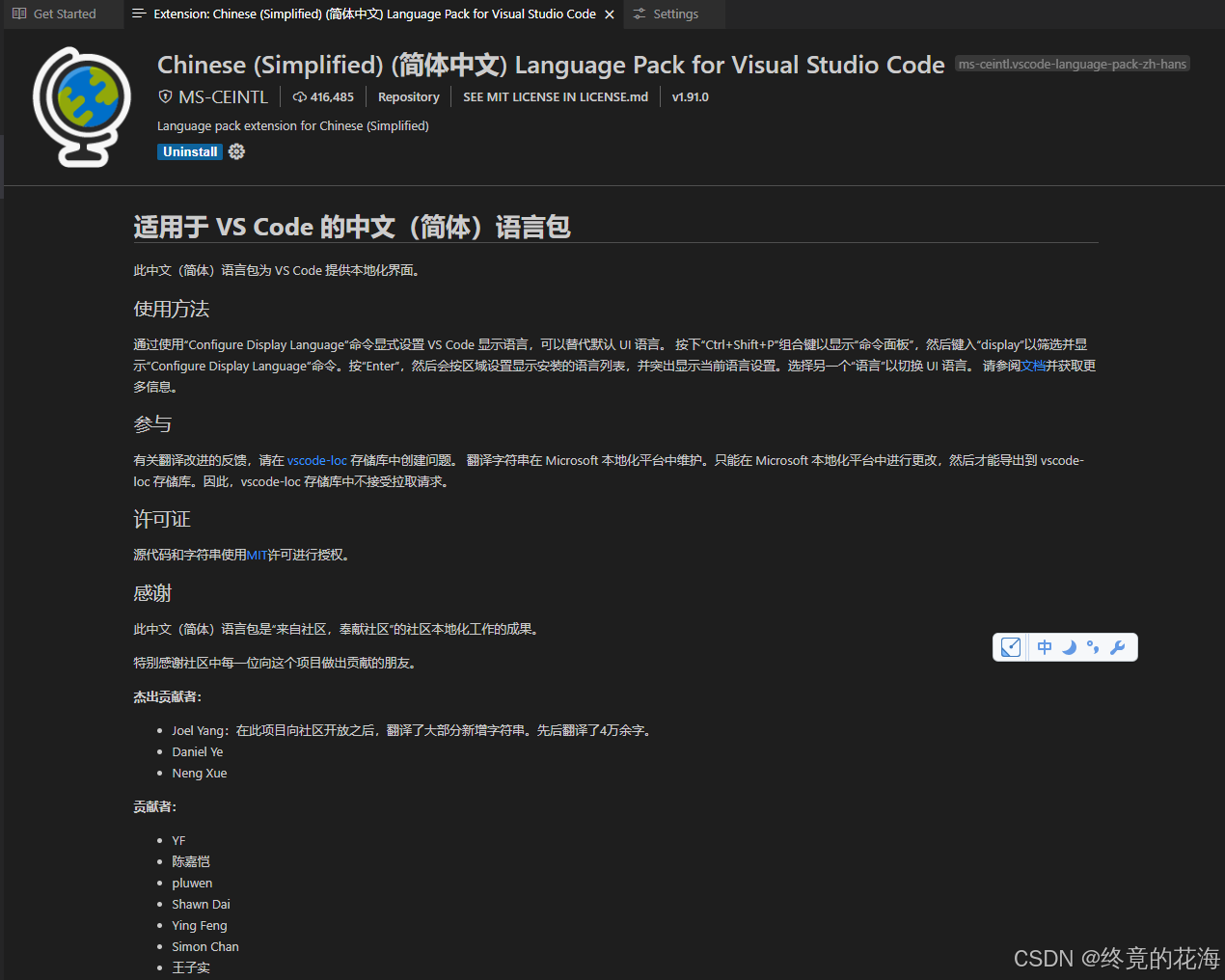
Task: Click the YF contributor entry
Action: [178, 840]
